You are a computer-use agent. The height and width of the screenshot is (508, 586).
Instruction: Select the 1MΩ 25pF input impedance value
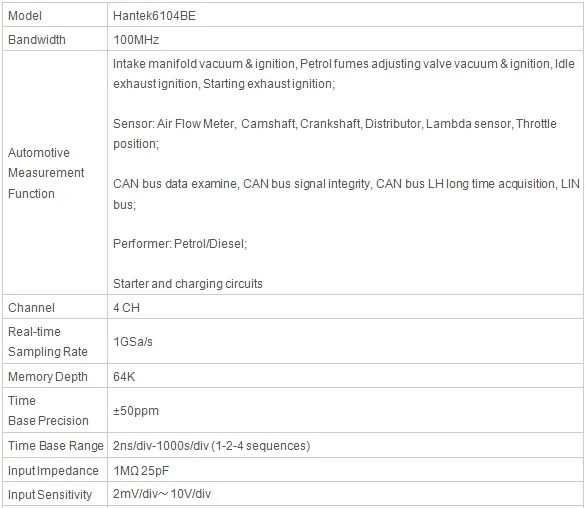click(141, 471)
